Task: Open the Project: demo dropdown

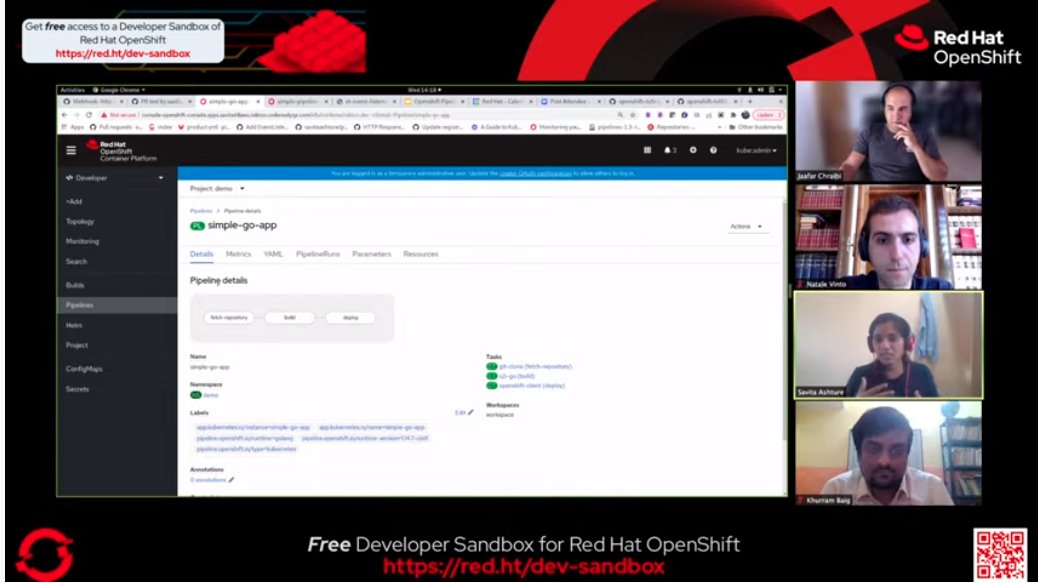Action: tap(217, 189)
